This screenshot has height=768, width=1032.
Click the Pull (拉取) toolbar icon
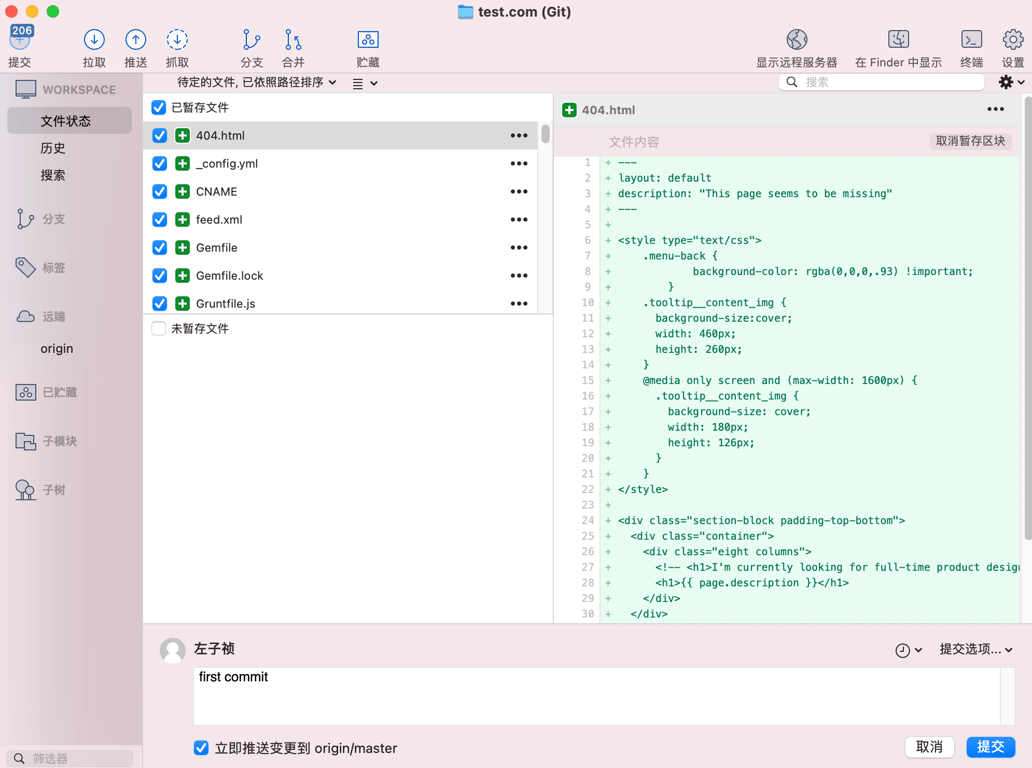click(x=94, y=40)
